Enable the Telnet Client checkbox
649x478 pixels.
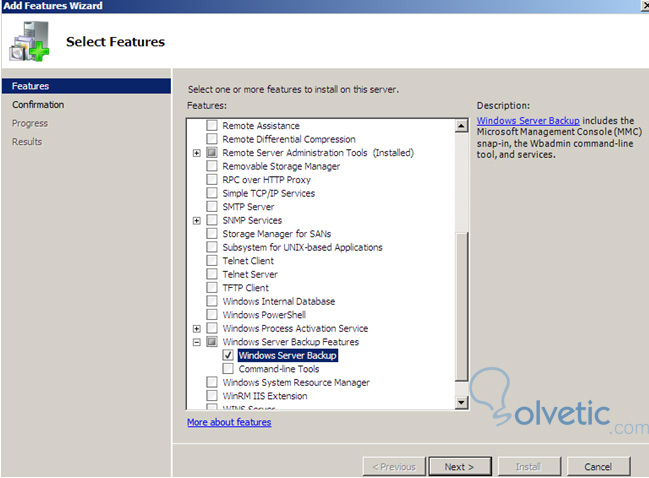[x=212, y=261]
